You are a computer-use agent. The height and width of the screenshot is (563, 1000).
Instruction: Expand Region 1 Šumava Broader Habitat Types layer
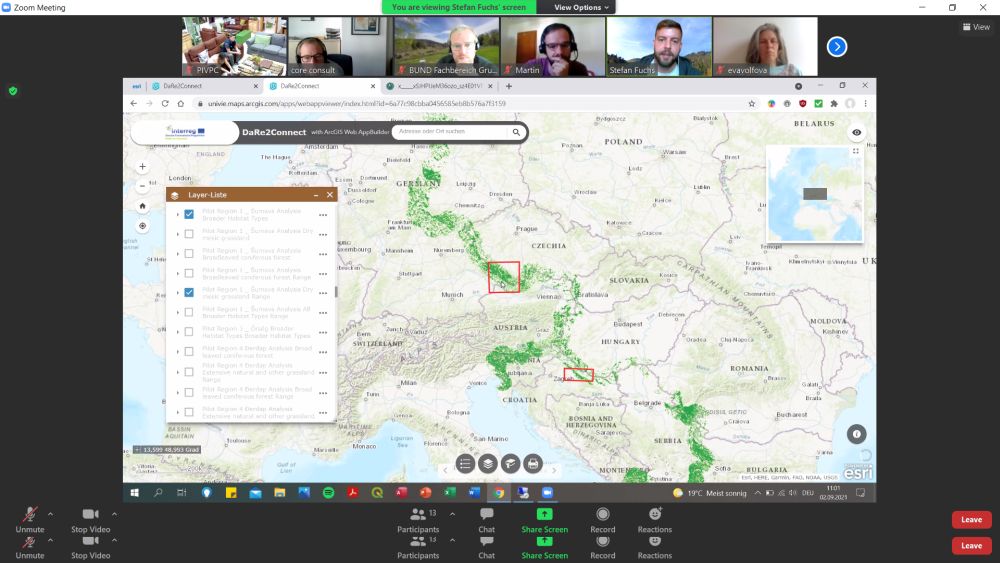[177, 214]
